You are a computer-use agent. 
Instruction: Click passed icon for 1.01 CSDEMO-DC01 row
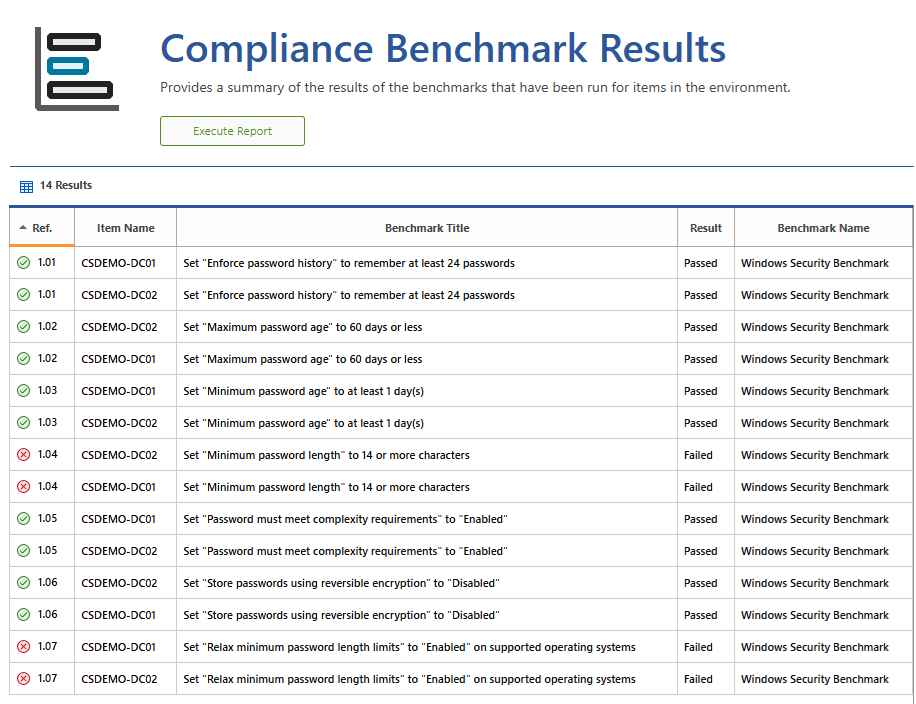[x=23, y=263]
